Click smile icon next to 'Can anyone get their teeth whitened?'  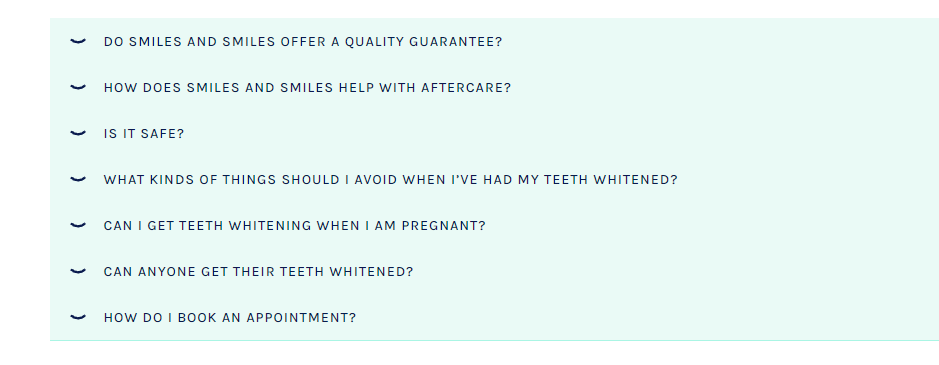click(78, 272)
